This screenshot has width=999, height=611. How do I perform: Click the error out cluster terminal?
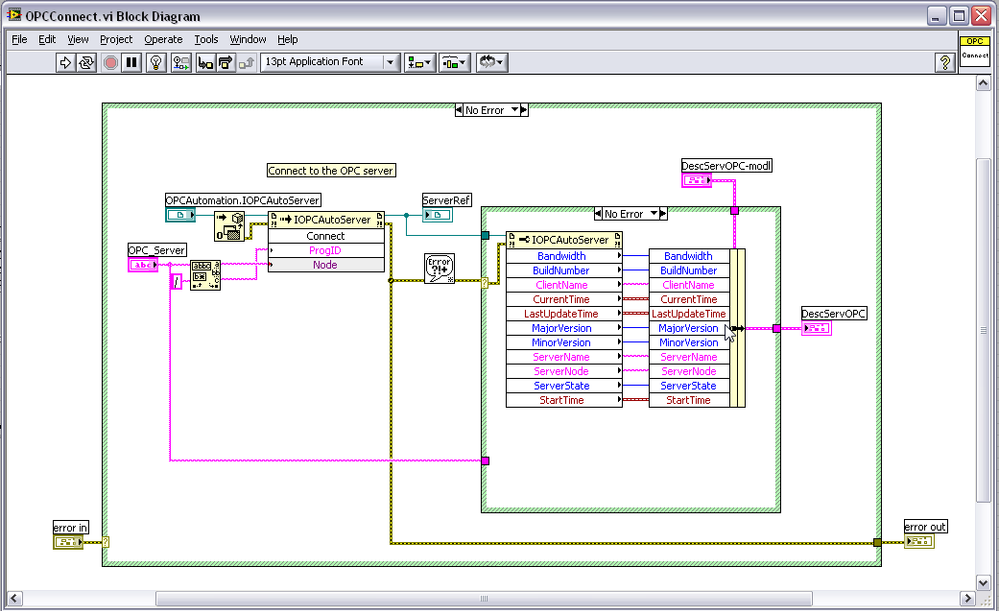pos(919,541)
